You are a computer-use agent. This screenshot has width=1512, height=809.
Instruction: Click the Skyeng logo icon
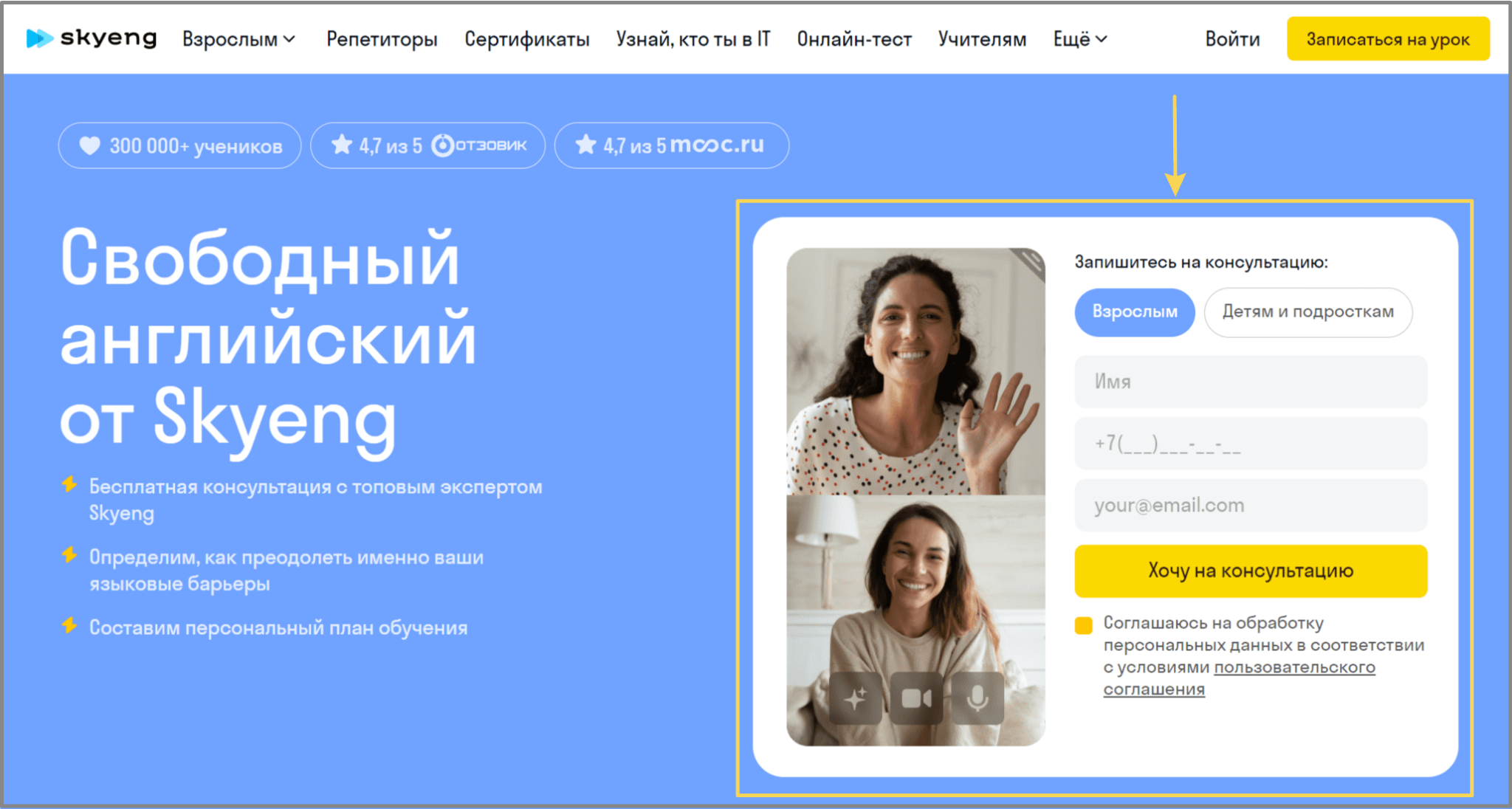coord(39,38)
